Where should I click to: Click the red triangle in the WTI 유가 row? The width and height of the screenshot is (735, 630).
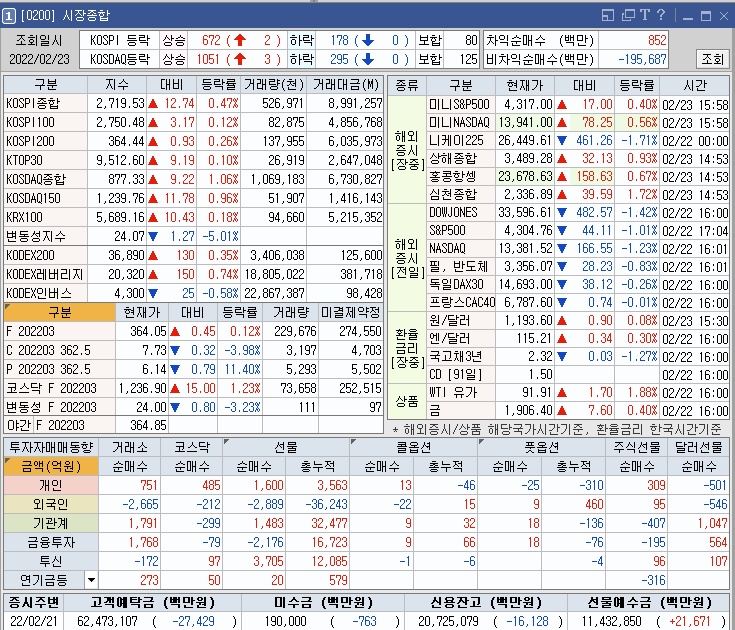[562, 393]
